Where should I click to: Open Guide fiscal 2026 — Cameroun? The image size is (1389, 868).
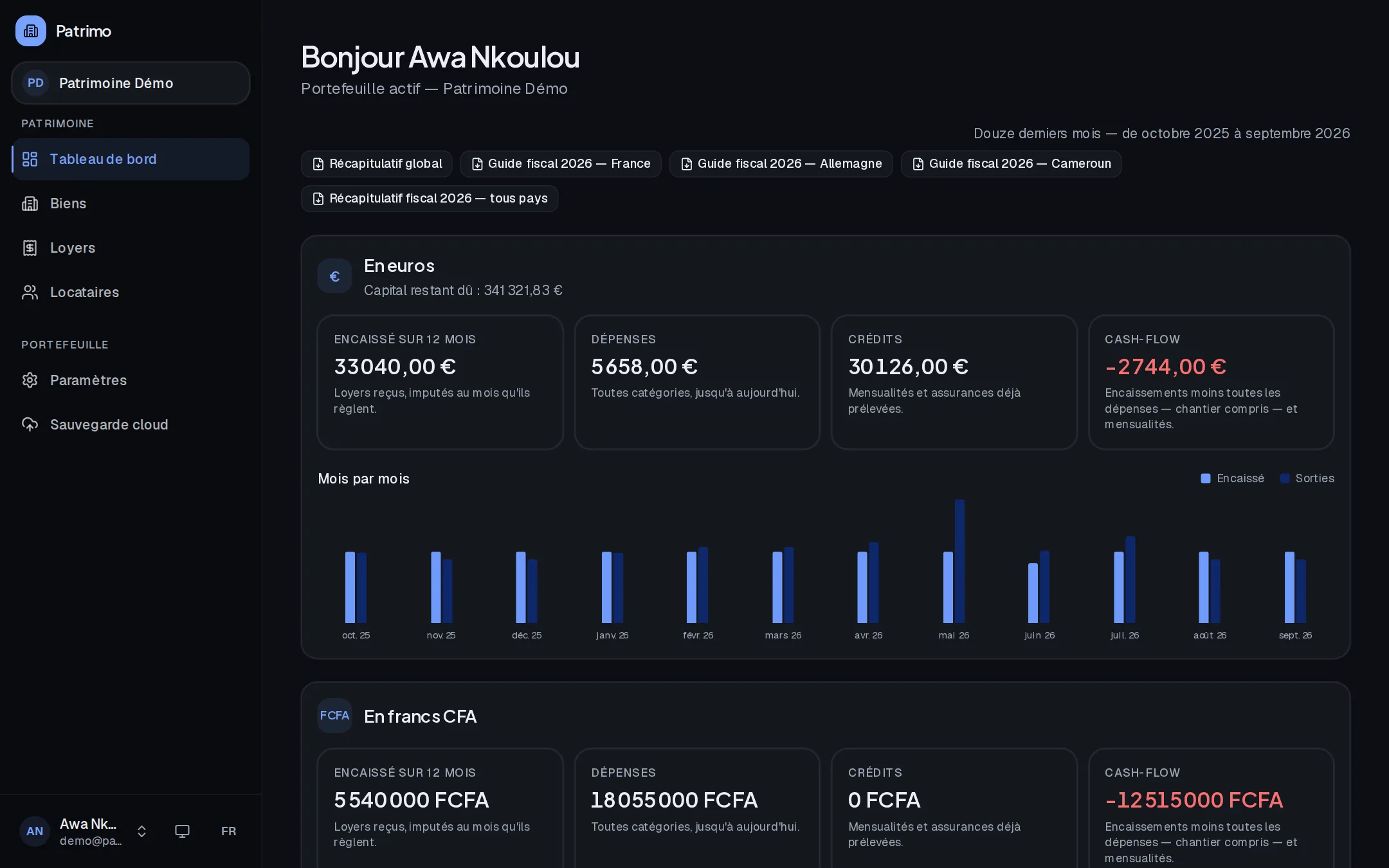tap(1012, 164)
